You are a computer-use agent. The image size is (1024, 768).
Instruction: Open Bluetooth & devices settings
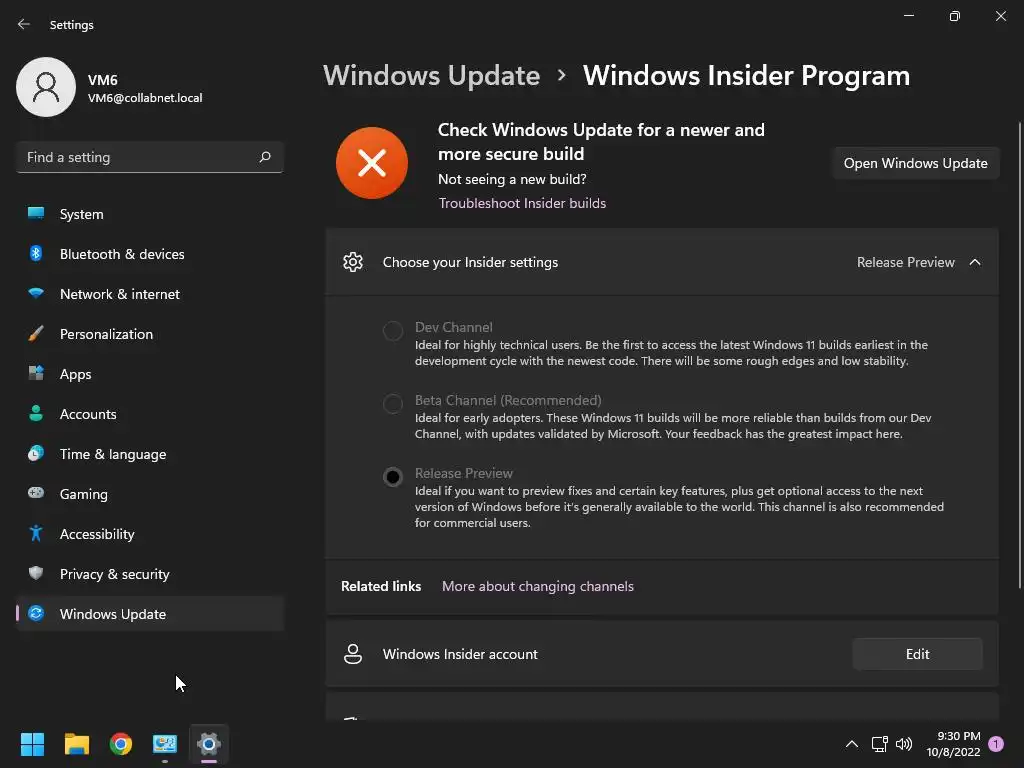coord(150,253)
